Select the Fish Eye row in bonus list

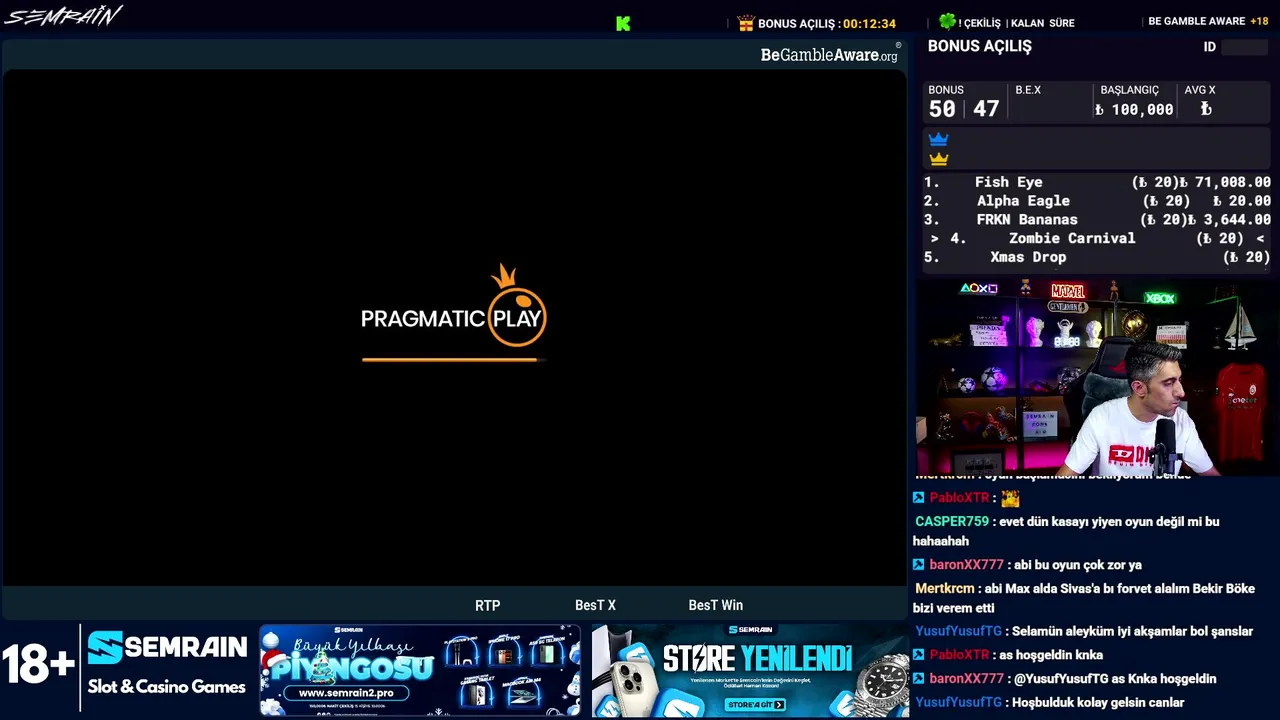pyautogui.click(x=1097, y=182)
